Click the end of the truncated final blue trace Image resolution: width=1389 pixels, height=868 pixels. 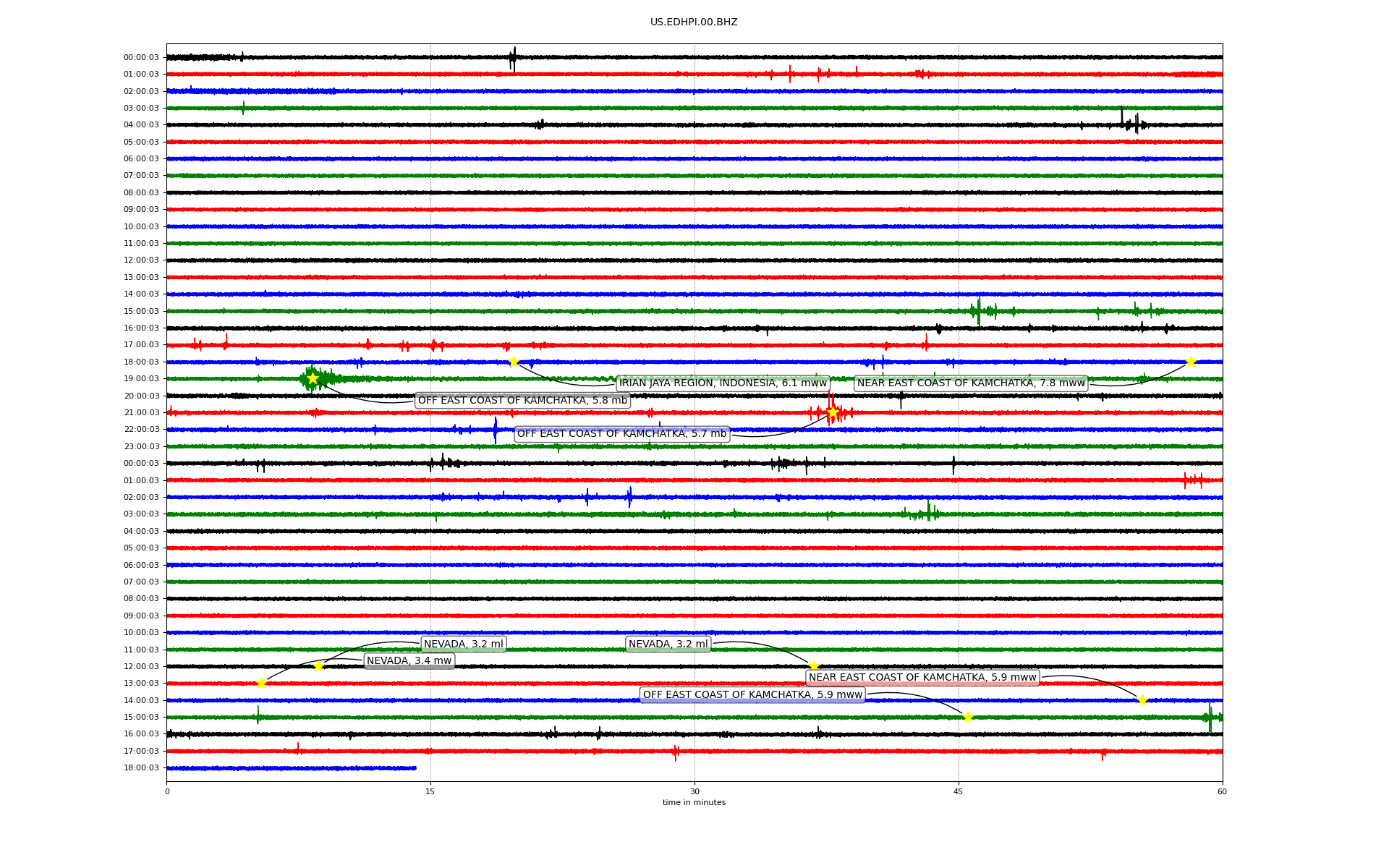(x=415, y=768)
